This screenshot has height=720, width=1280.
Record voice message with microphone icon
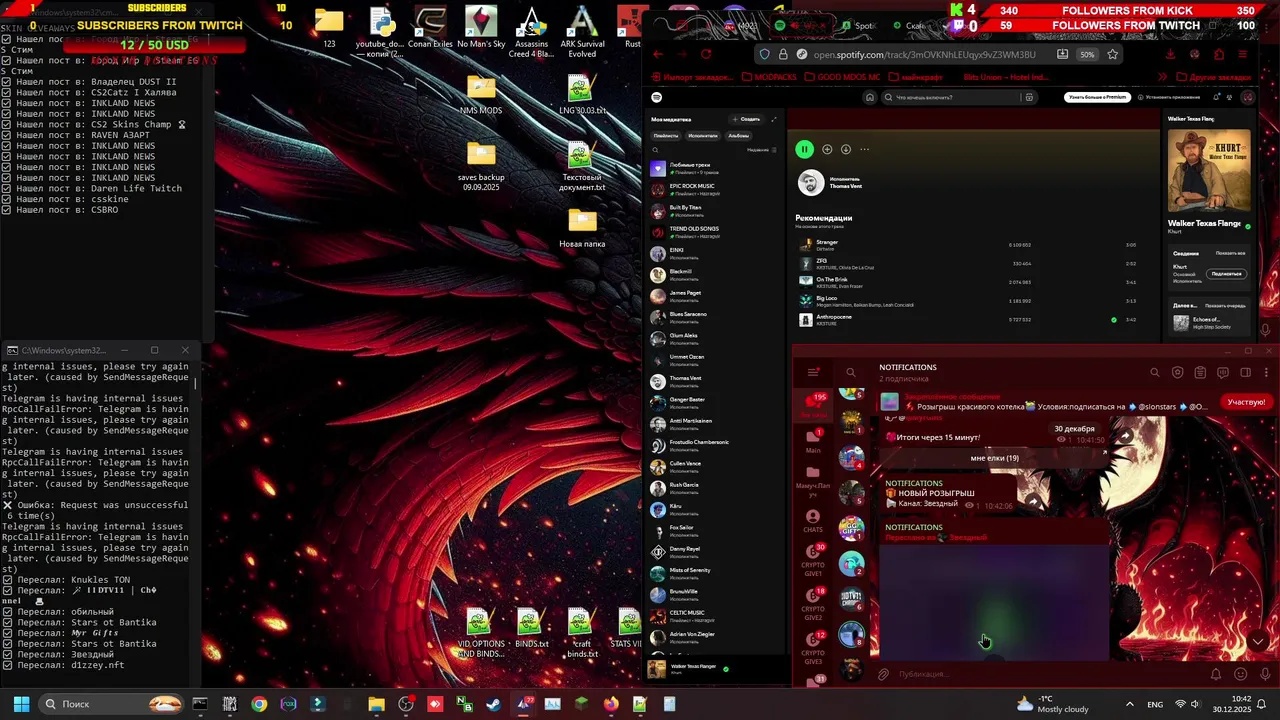1265,674
